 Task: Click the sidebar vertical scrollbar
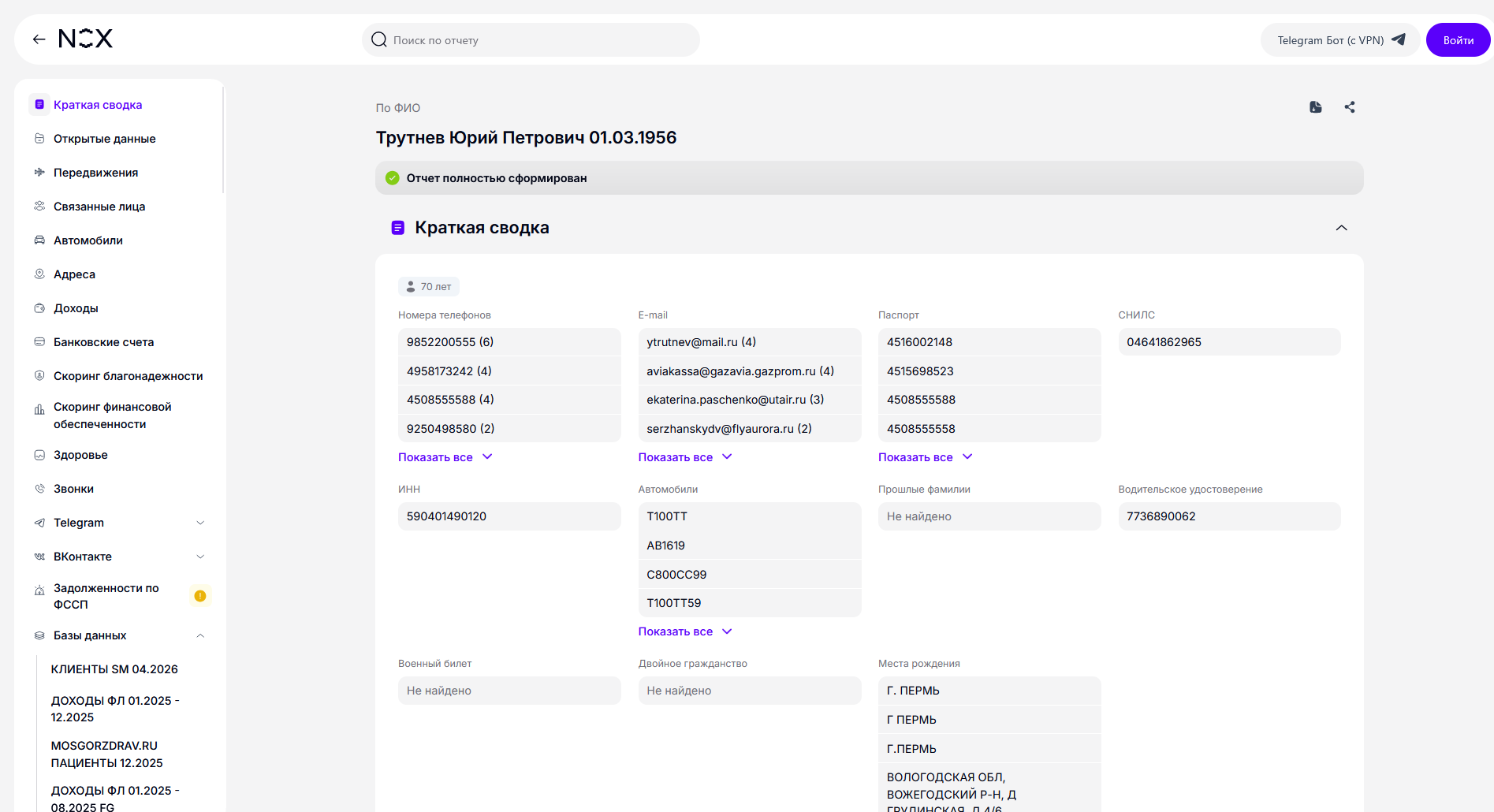click(x=223, y=140)
